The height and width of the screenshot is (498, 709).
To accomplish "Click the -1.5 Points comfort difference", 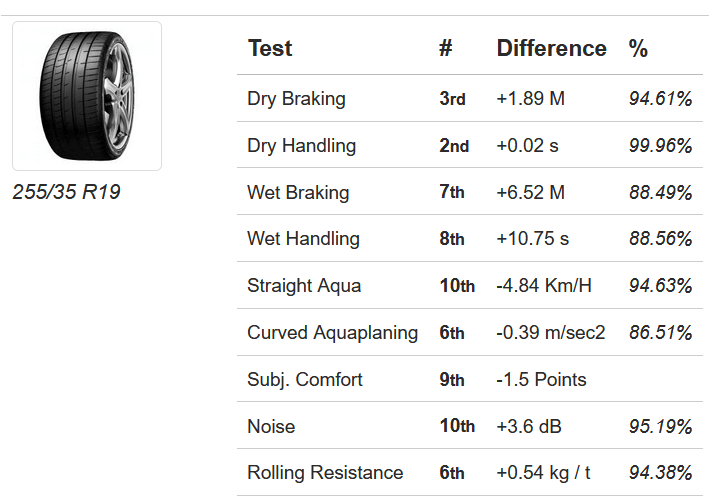I will [x=541, y=380].
